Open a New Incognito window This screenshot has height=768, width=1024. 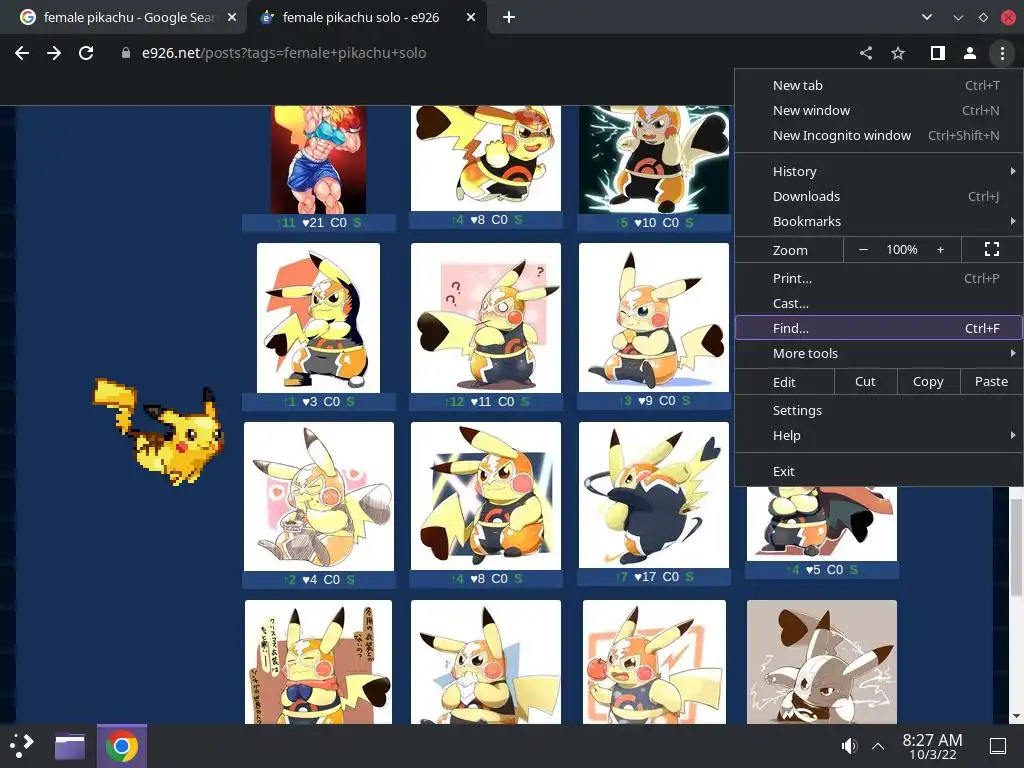[x=879, y=135]
